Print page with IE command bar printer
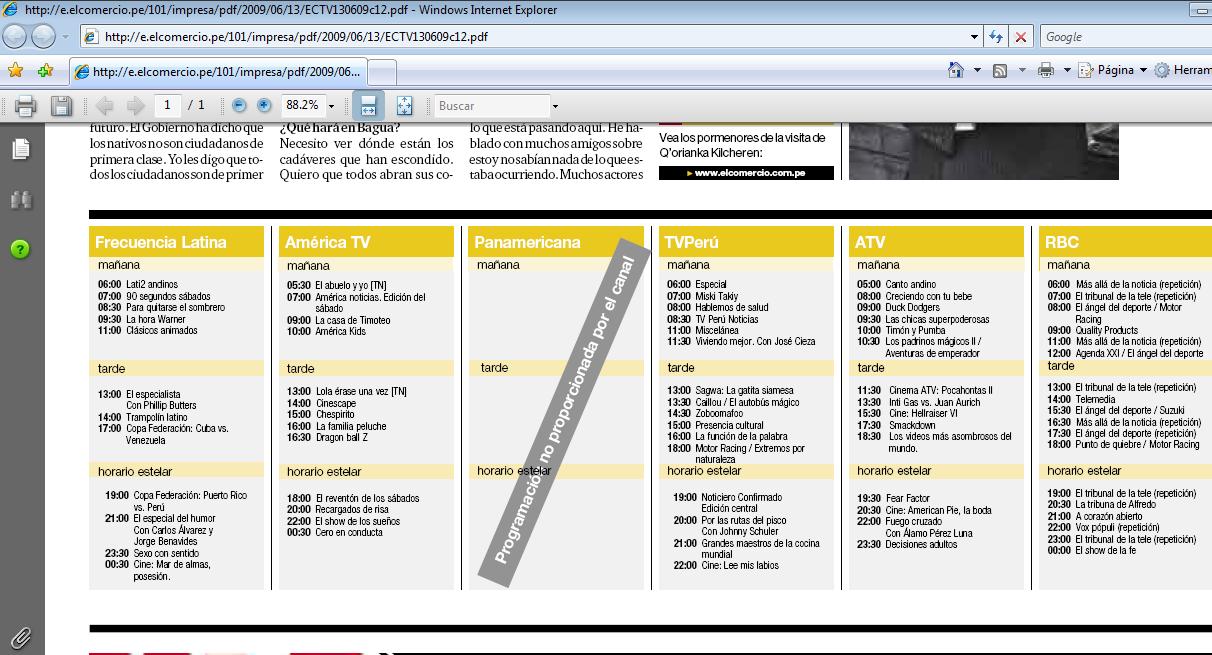Image resolution: width=1212 pixels, height=655 pixels. point(1046,70)
